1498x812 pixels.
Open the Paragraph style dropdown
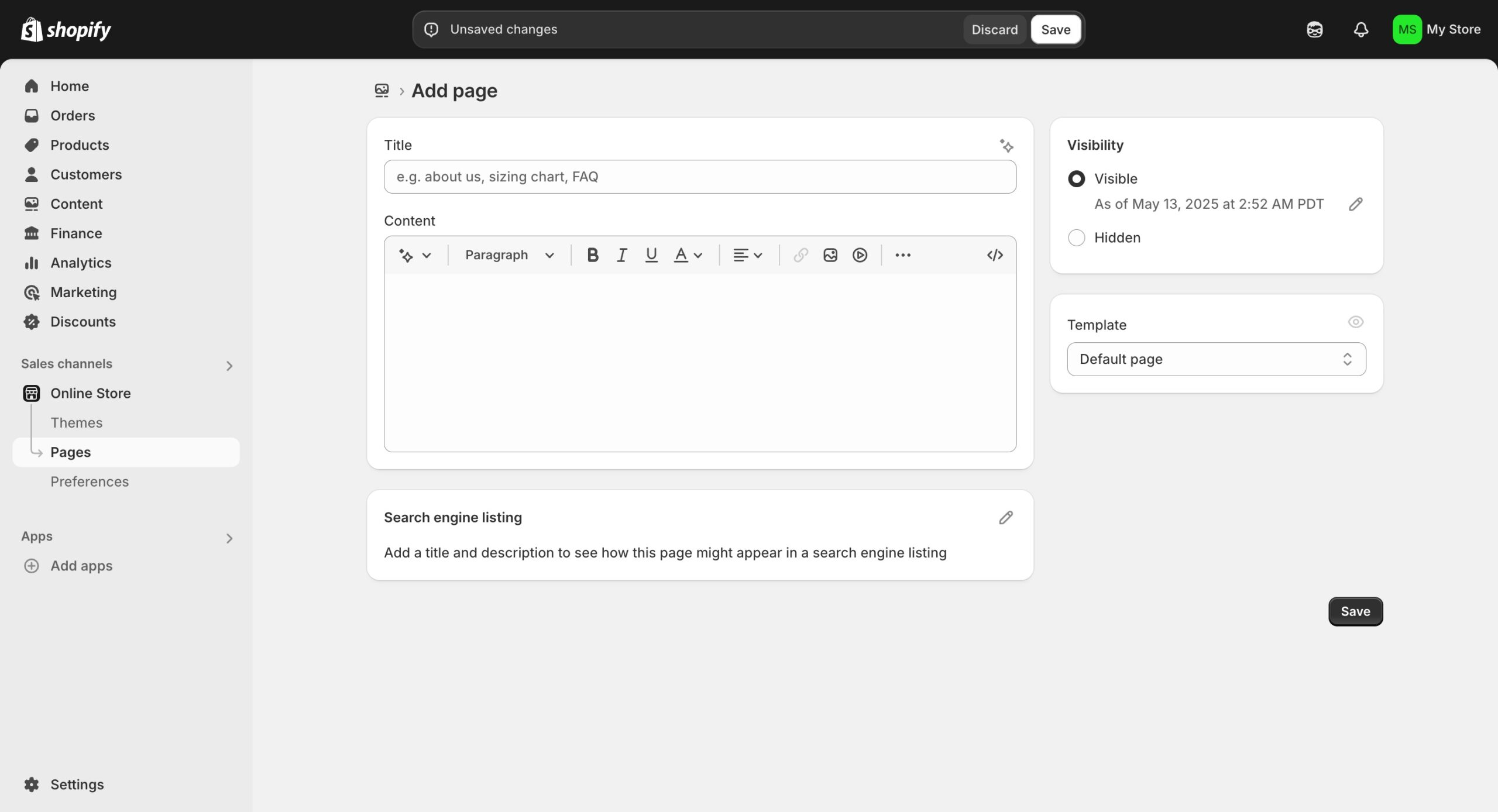(509, 255)
